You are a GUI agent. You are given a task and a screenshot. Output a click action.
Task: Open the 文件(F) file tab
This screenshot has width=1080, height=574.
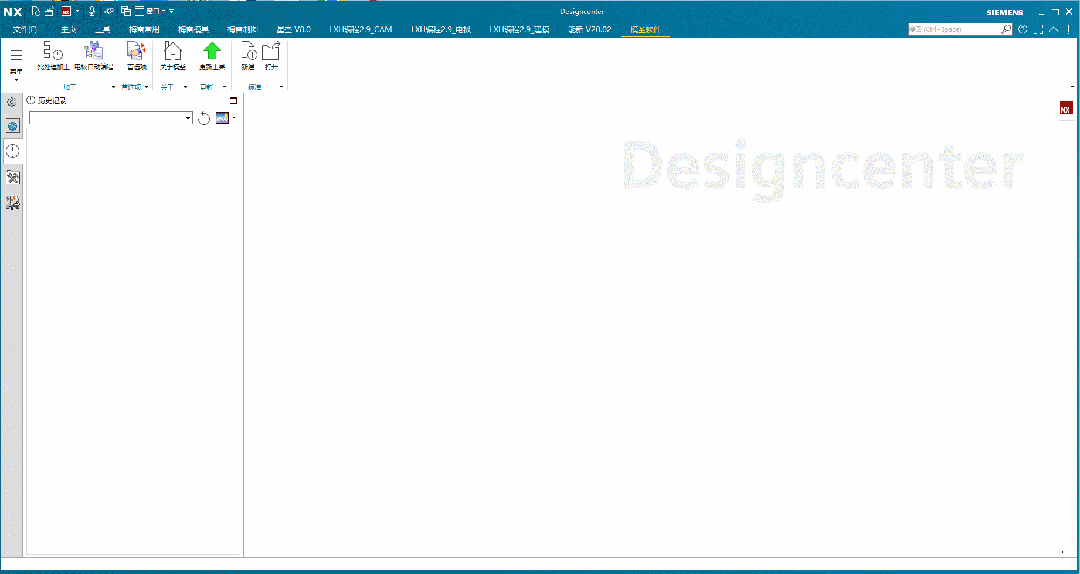(25, 30)
